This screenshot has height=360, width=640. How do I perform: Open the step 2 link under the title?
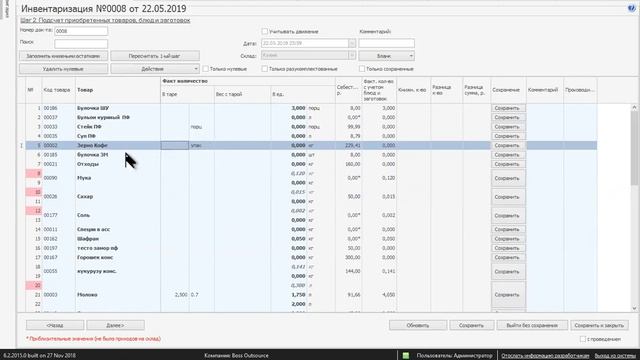pyautogui.click(x=105, y=20)
